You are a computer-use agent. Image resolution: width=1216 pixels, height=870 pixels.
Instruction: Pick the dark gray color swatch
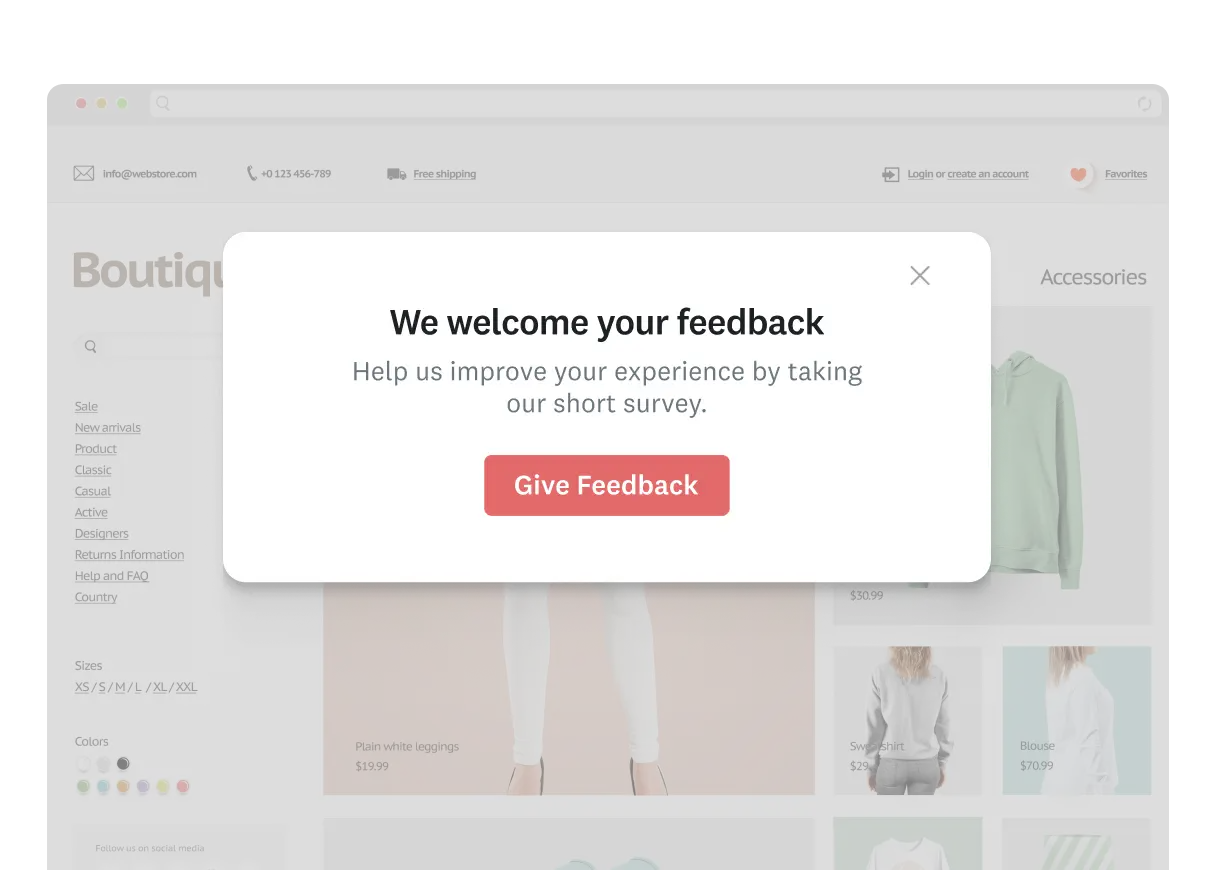pos(123,764)
